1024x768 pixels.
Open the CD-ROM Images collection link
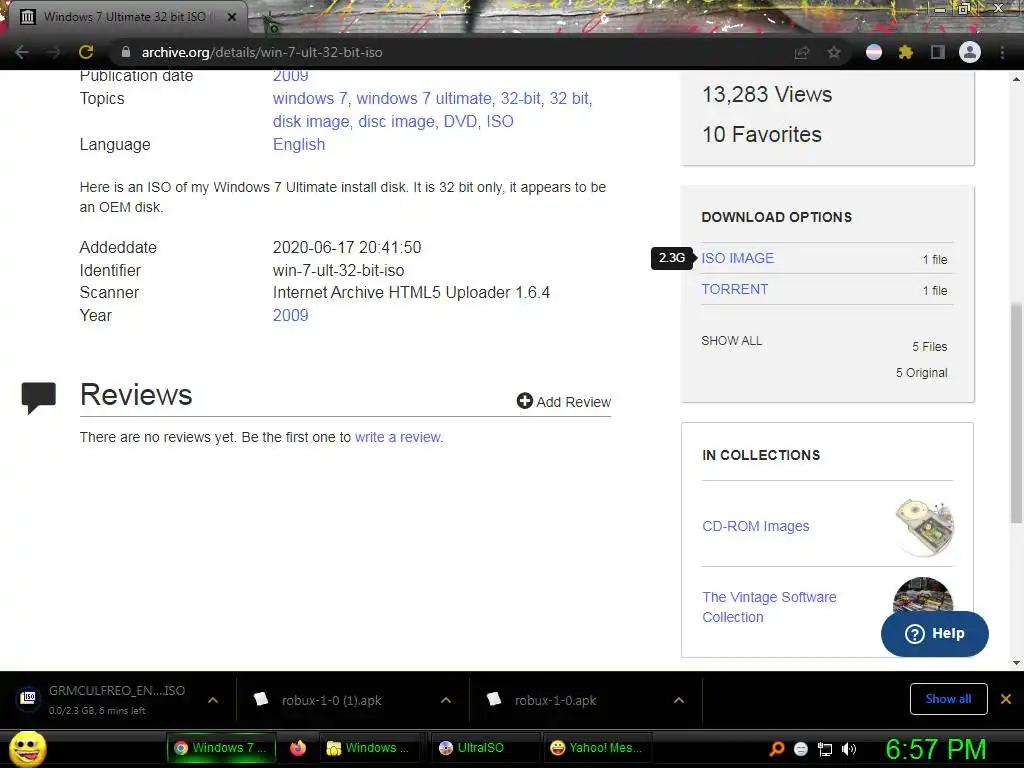(x=756, y=526)
